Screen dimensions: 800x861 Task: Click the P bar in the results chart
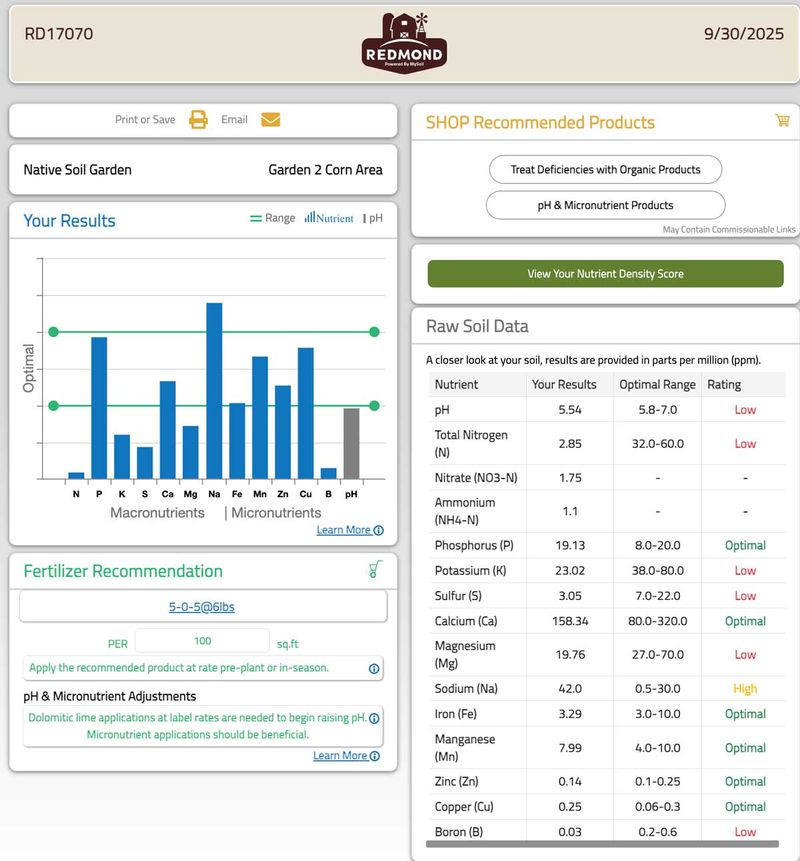click(99, 408)
